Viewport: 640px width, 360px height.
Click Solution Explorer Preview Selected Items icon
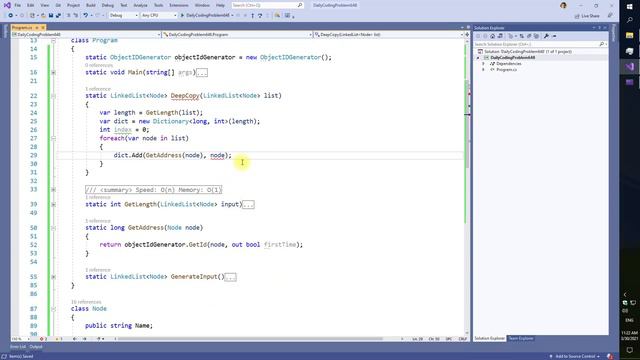[x=554, y=36]
